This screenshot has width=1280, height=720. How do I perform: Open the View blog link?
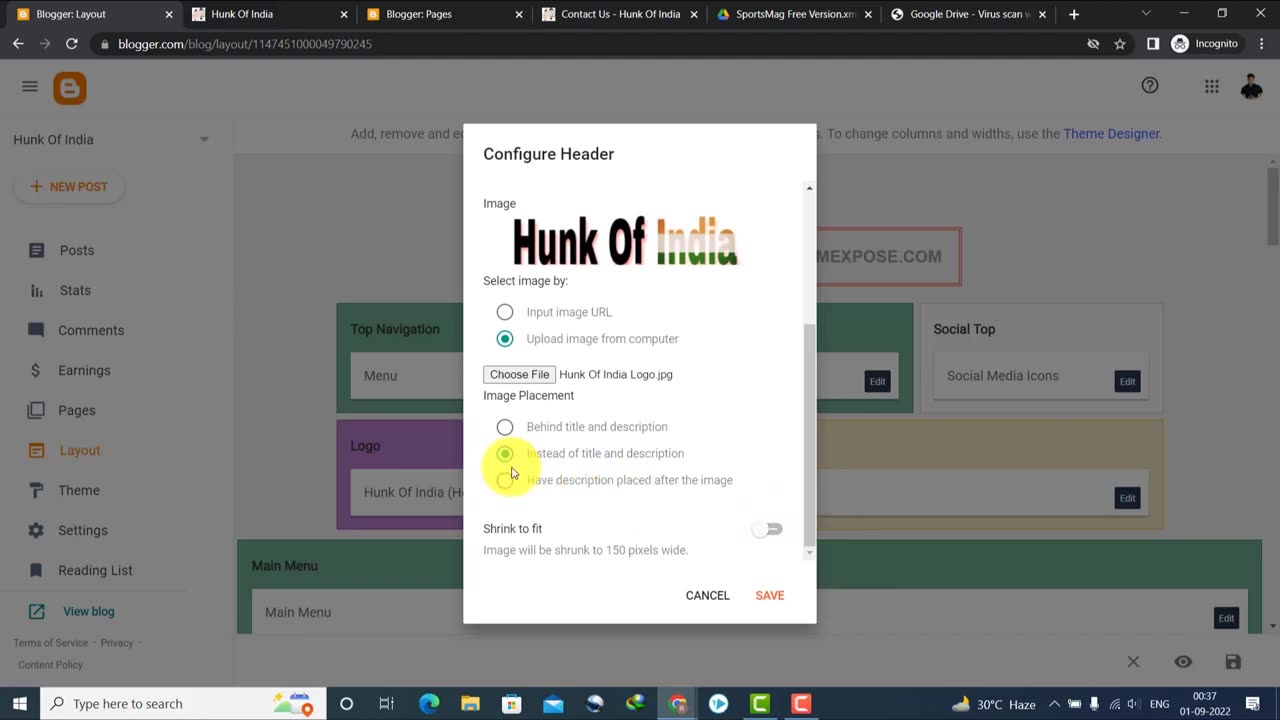[x=89, y=611]
